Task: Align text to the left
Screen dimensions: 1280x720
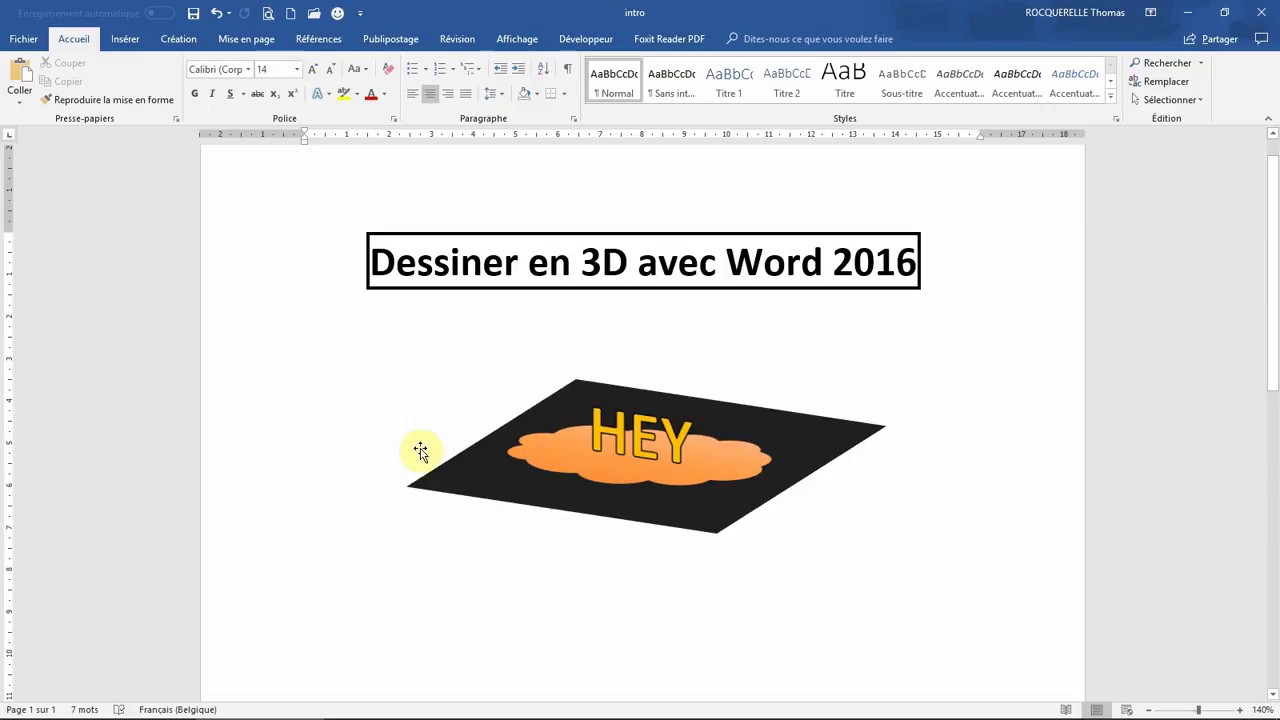Action: tap(412, 94)
